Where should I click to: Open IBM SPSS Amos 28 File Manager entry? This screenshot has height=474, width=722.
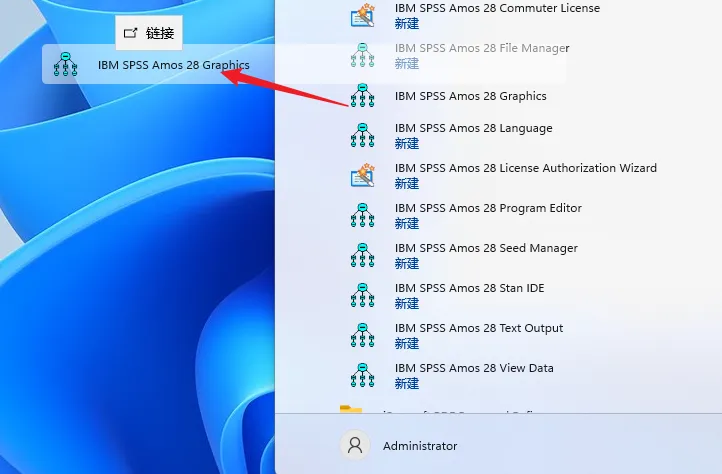coord(482,48)
